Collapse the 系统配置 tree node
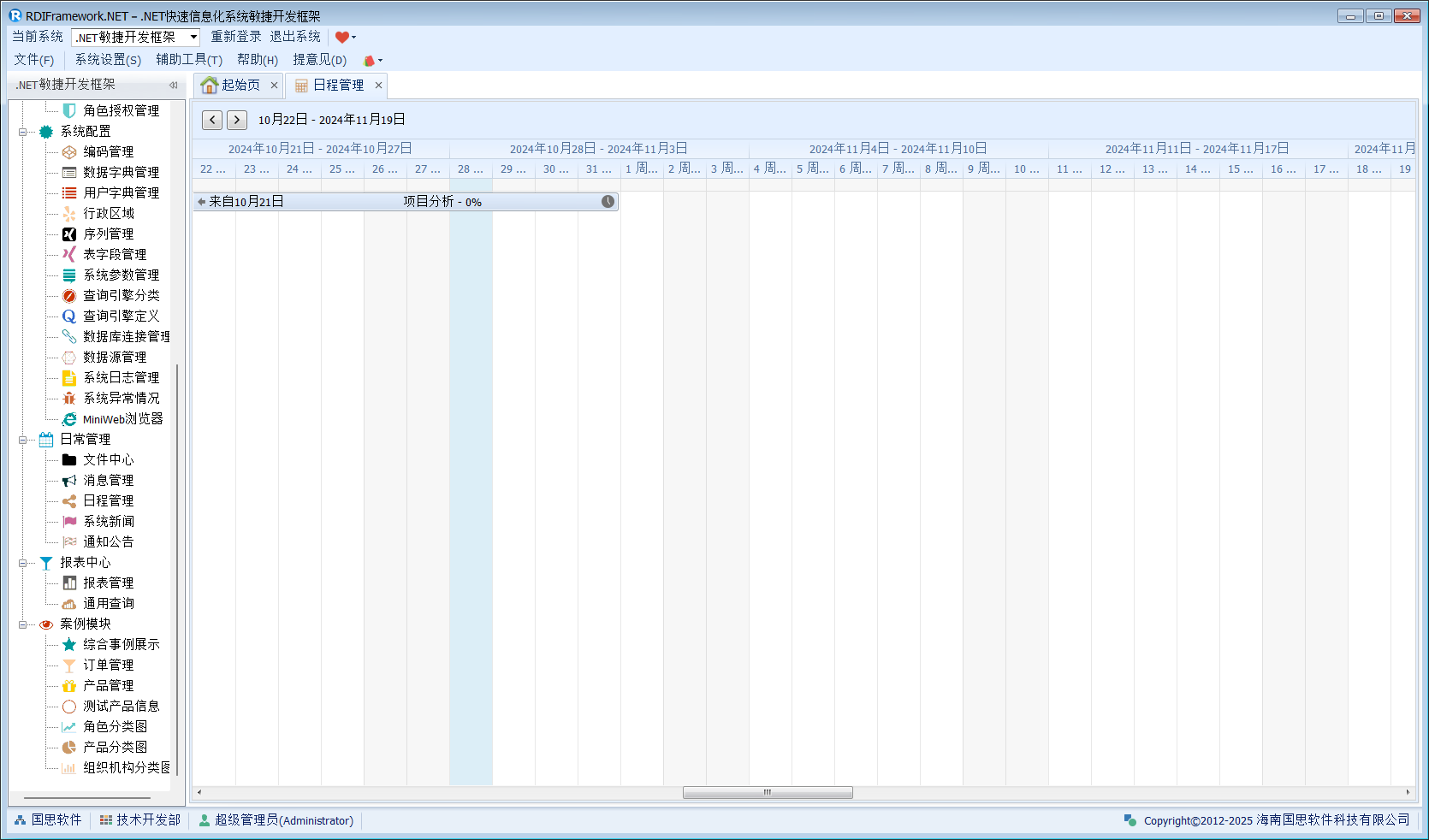Image resolution: width=1429 pixels, height=840 pixels. [23, 132]
